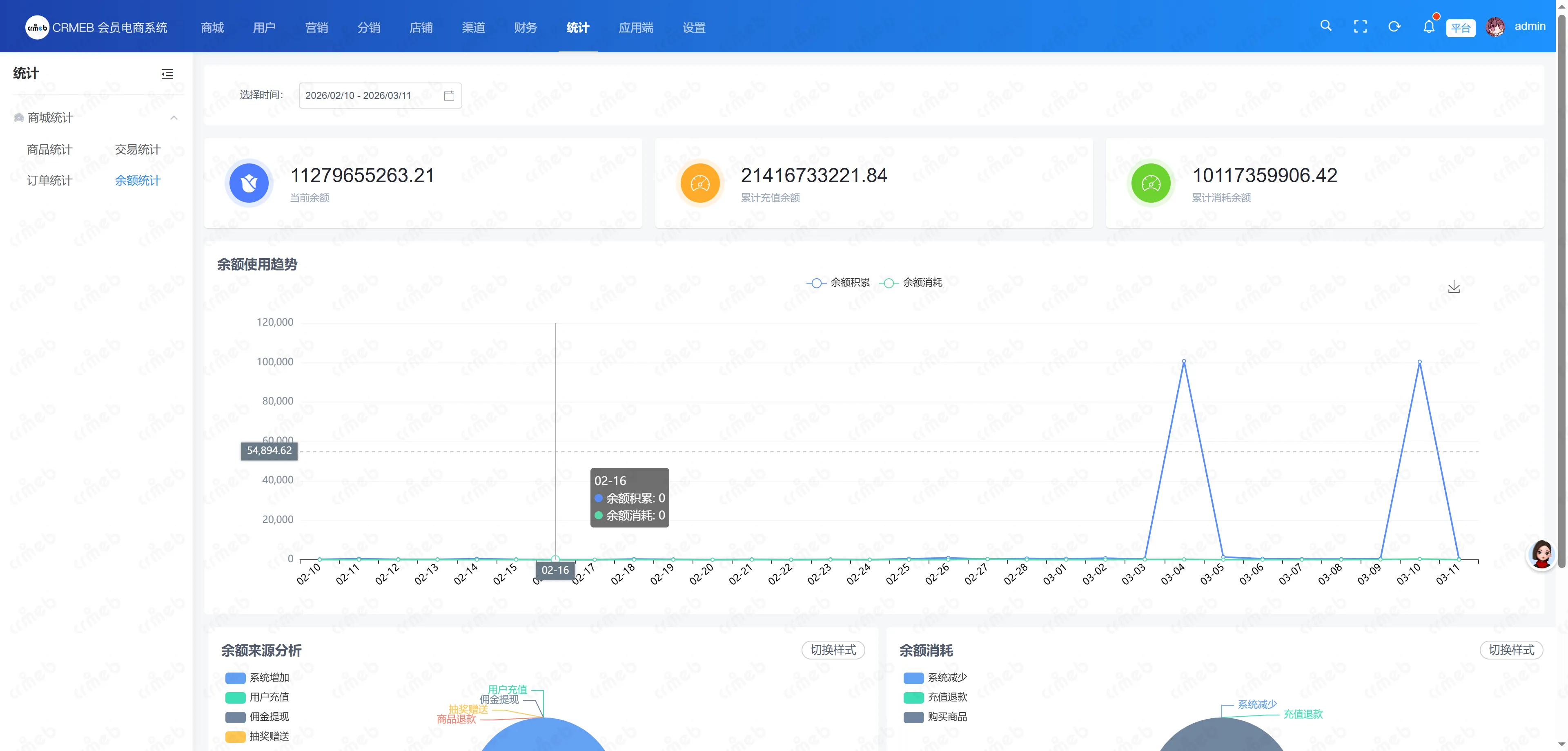Toggle 系统增加 legend in source analysis
The width and height of the screenshot is (1568, 751).
257,678
